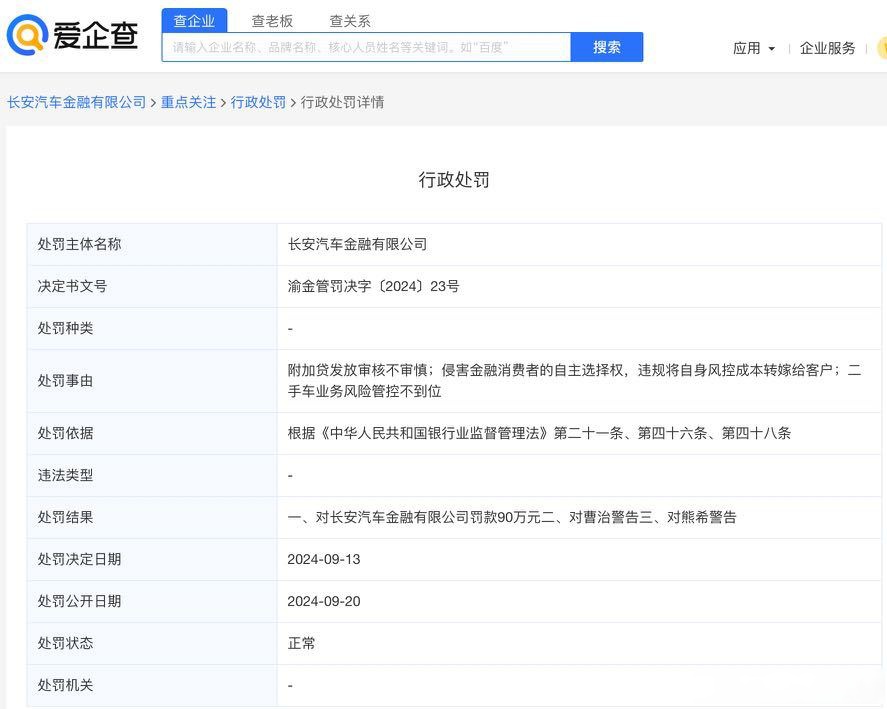Switch to the 查老板 tab

coord(272,21)
